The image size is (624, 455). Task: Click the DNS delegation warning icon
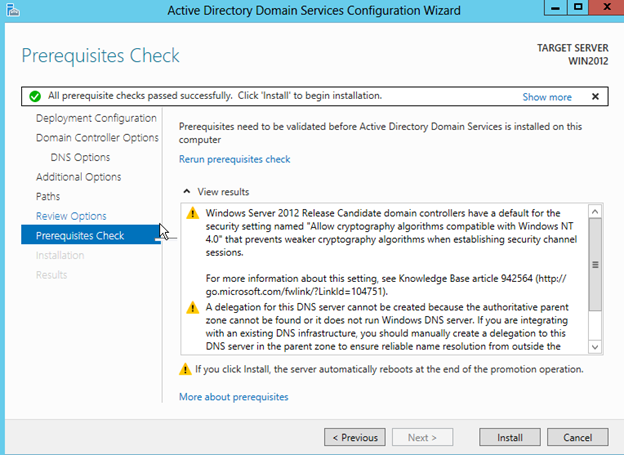point(190,308)
